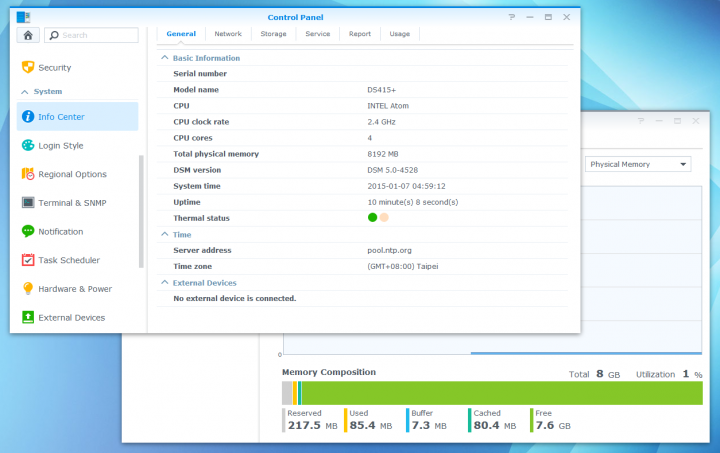Collapse the System group in sidebar
The width and height of the screenshot is (720, 453).
[25, 92]
